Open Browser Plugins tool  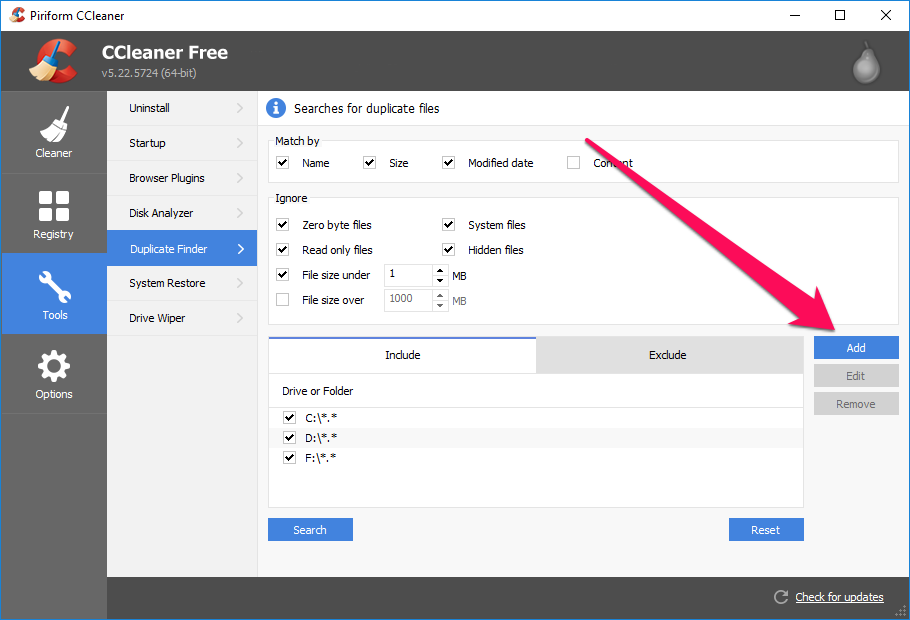[182, 178]
